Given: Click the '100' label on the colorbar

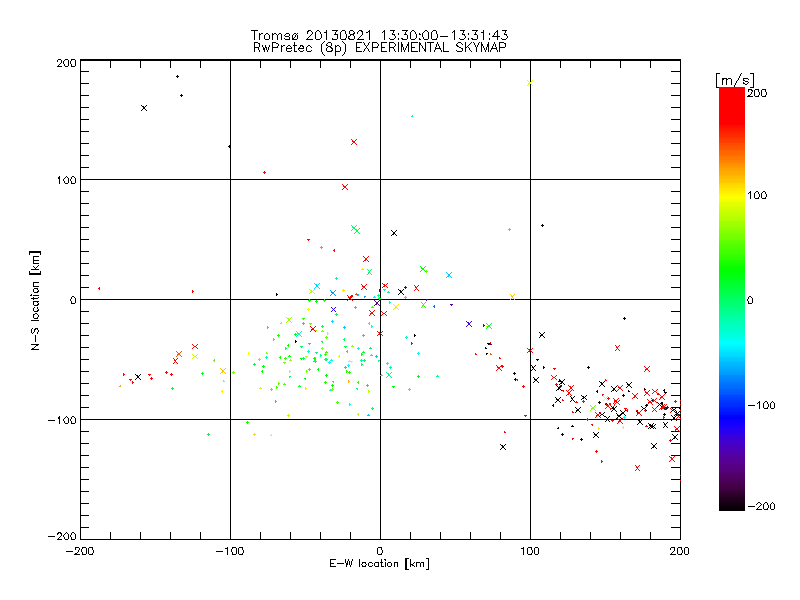Looking at the screenshot, I should [x=757, y=195].
